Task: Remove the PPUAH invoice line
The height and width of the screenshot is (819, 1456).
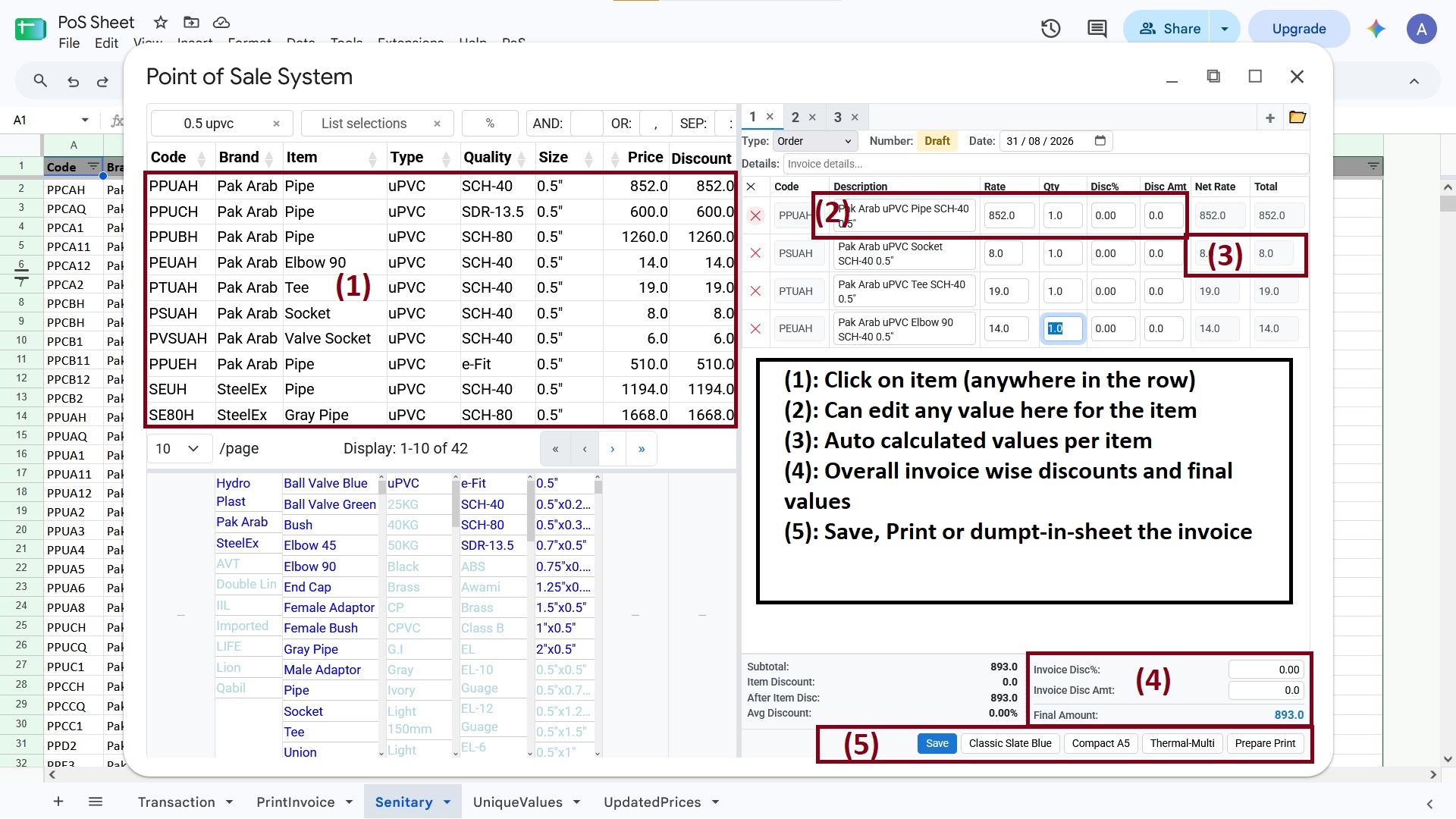Action: coord(755,215)
